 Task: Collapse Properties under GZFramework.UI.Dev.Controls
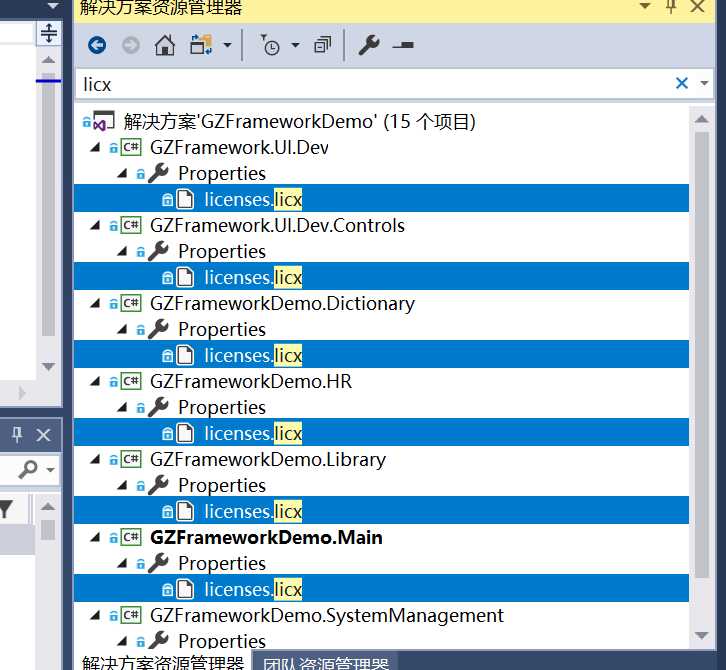click(123, 251)
